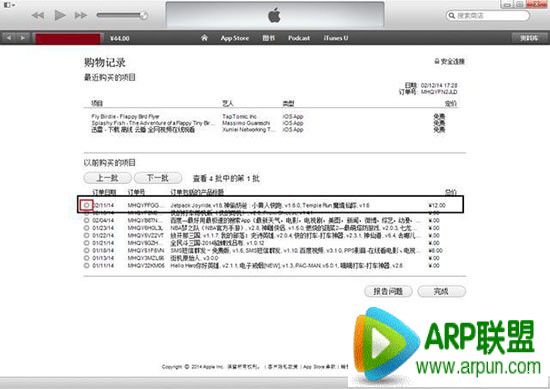Viewport: 550px width, 389px height.
Task: Click the rewind playback button
Action: pyautogui.click(x=38, y=15)
